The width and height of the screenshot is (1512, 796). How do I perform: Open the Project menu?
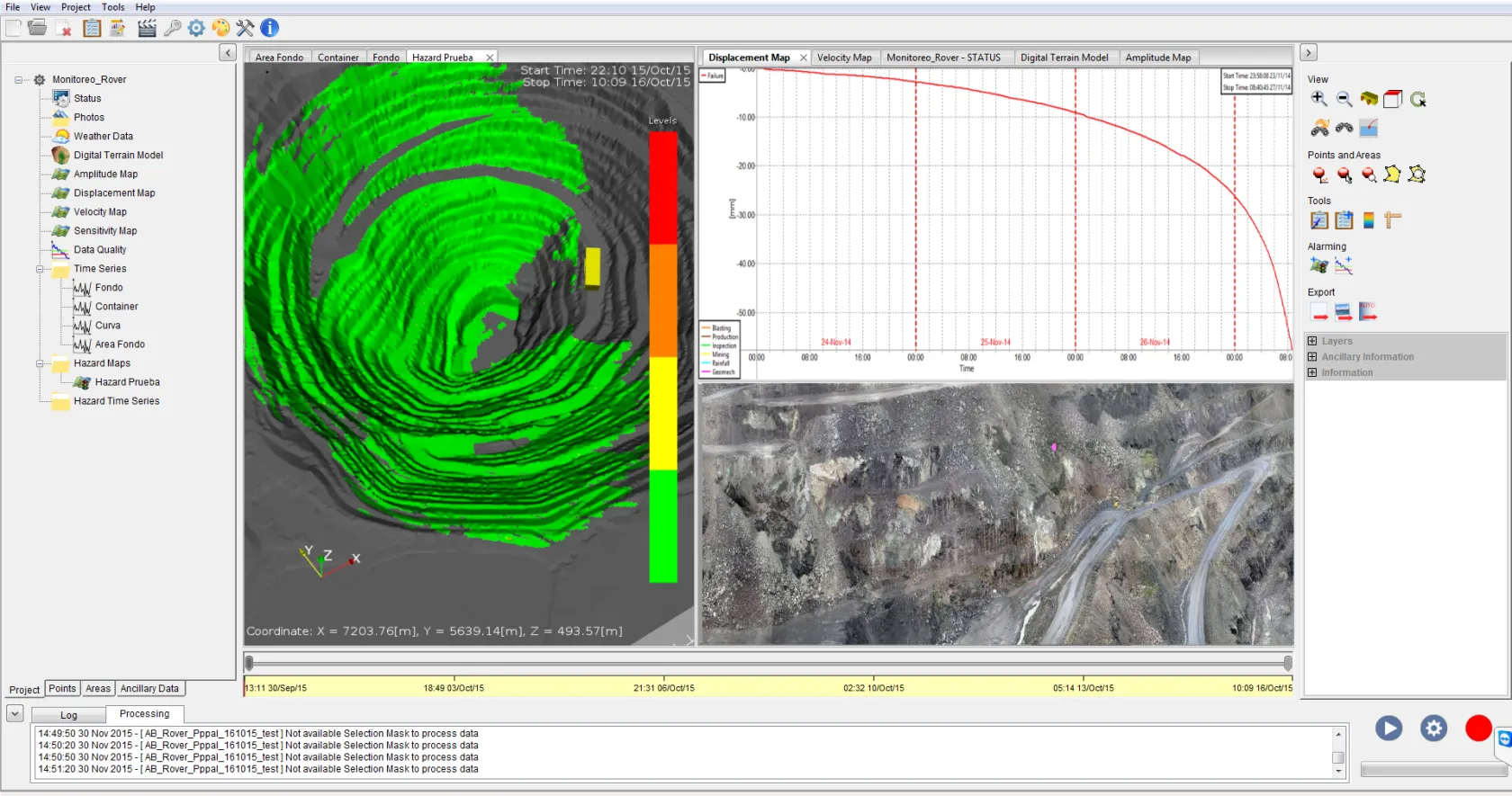pyautogui.click(x=76, y=7)
